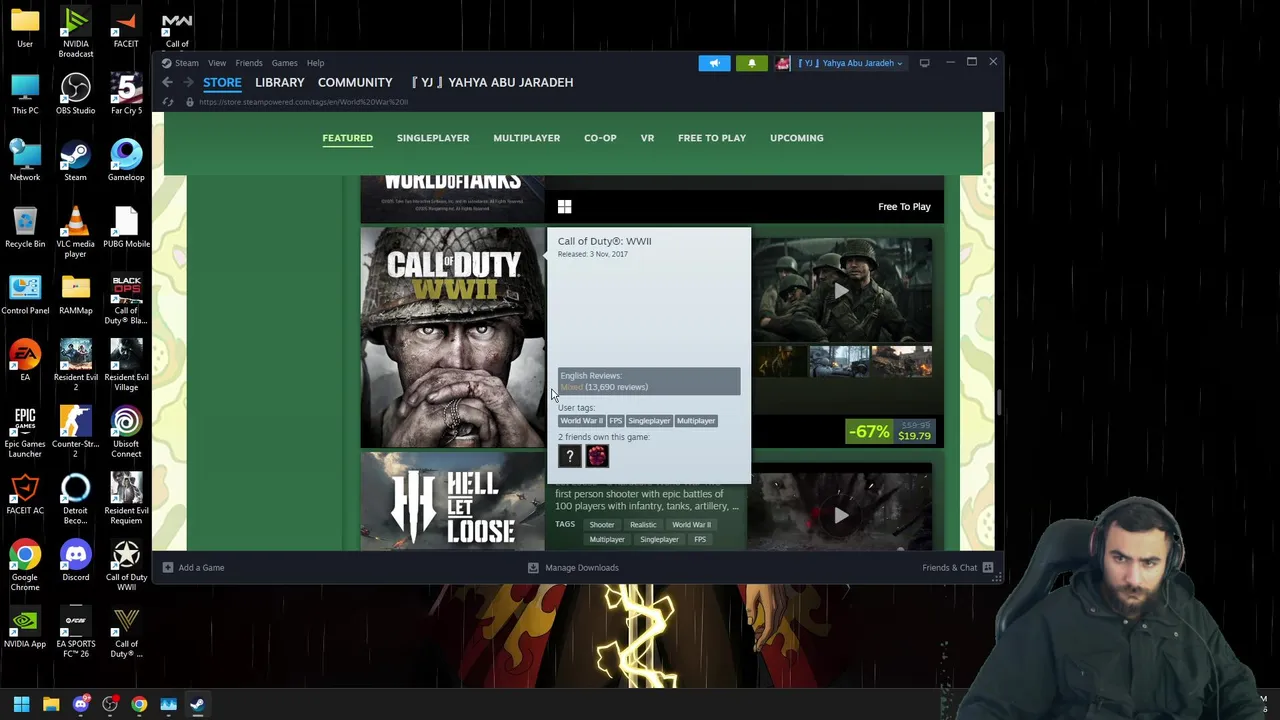Open the Hell Let Loose capsule image
1280x720 pixels.
pos(452,502)
